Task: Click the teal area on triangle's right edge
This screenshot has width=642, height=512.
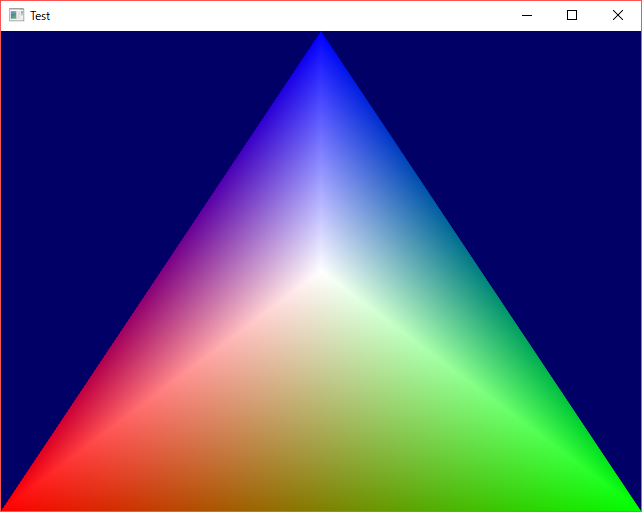Action: point(450,240)
